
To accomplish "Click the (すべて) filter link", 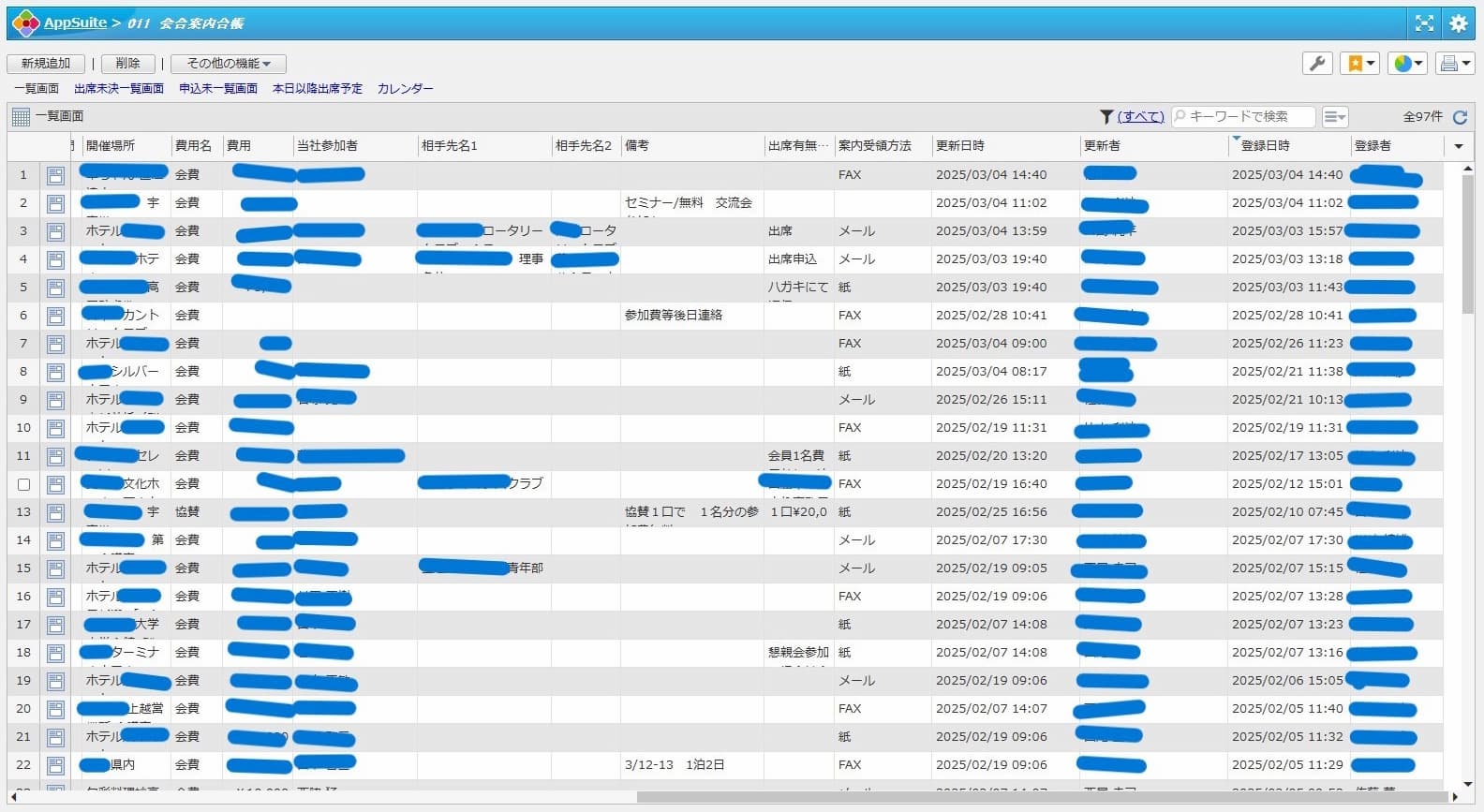I will point(1140,117).
